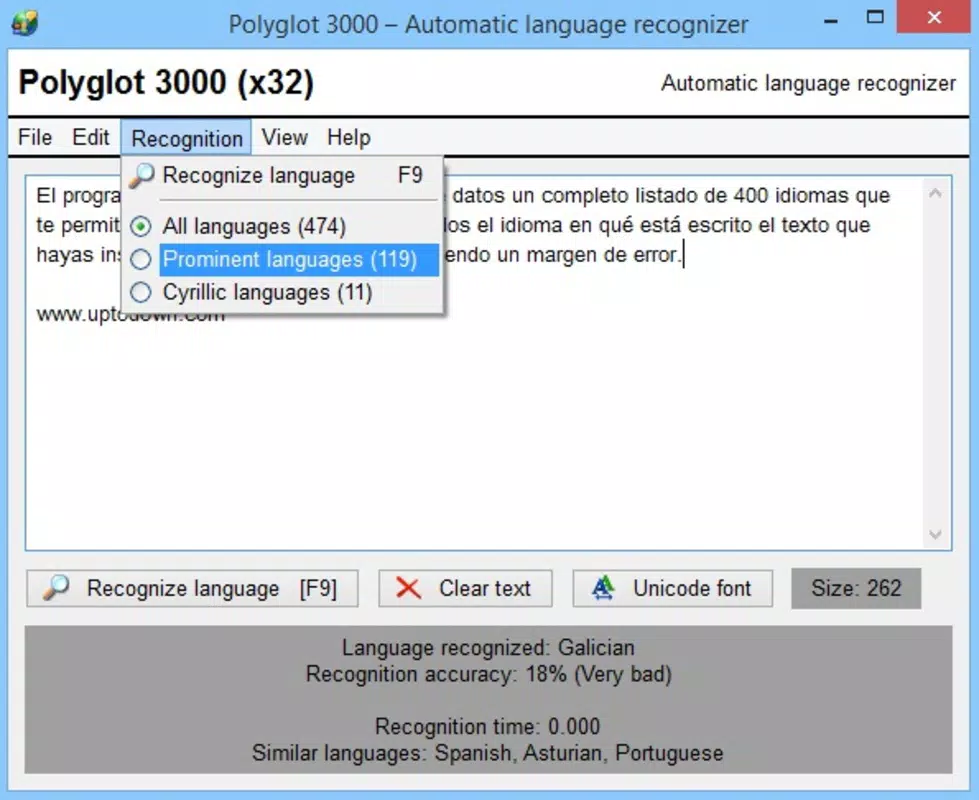979x800 pixels.
Task: Close the open Recognition menu
Action: point(187,138)
